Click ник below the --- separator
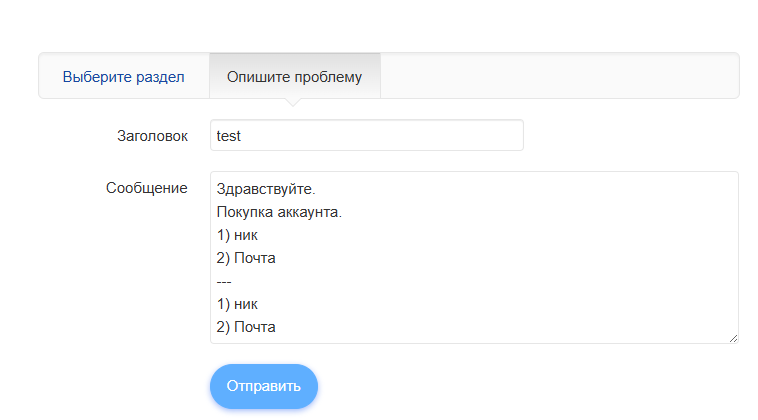The width and height of the screenshot is (758, 420). point(246,304)
